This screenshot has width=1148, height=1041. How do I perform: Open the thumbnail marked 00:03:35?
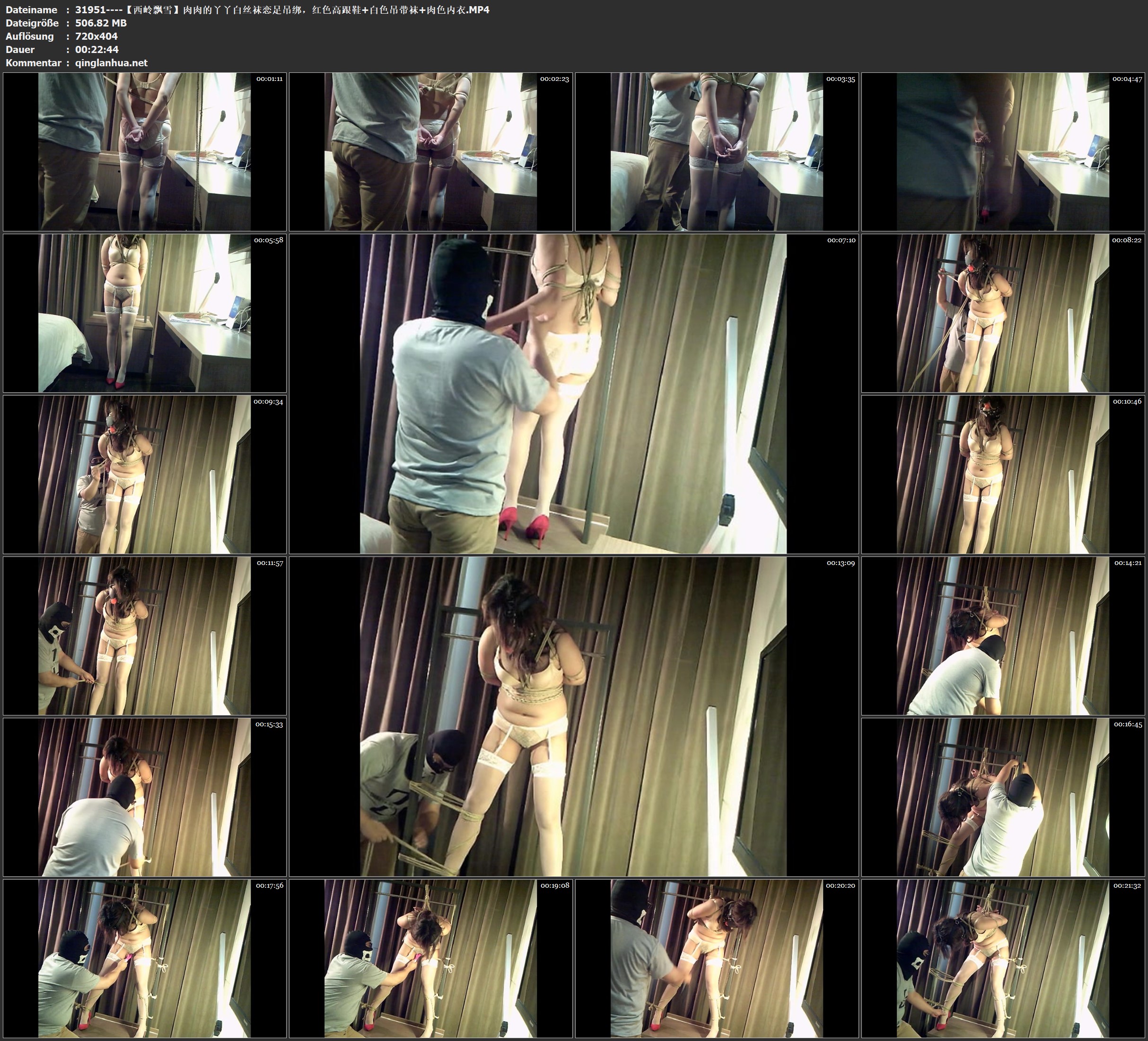coord(717,151)
